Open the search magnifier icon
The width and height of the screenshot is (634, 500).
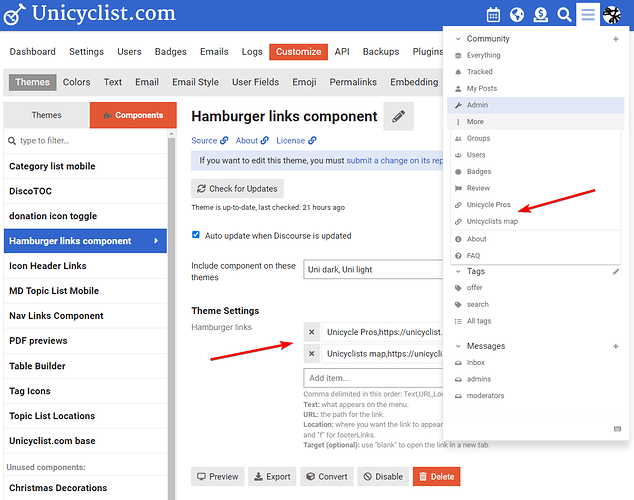point(564,15)
